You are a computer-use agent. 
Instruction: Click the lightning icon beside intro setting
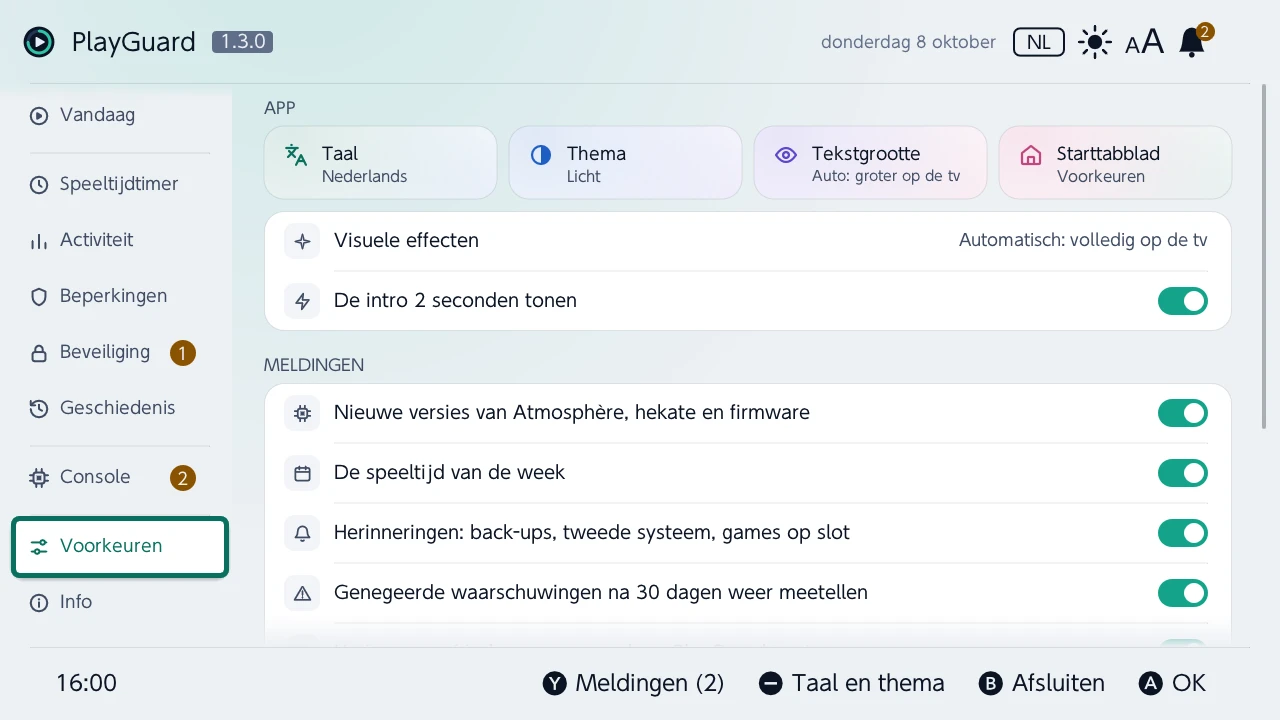(302, 301)
